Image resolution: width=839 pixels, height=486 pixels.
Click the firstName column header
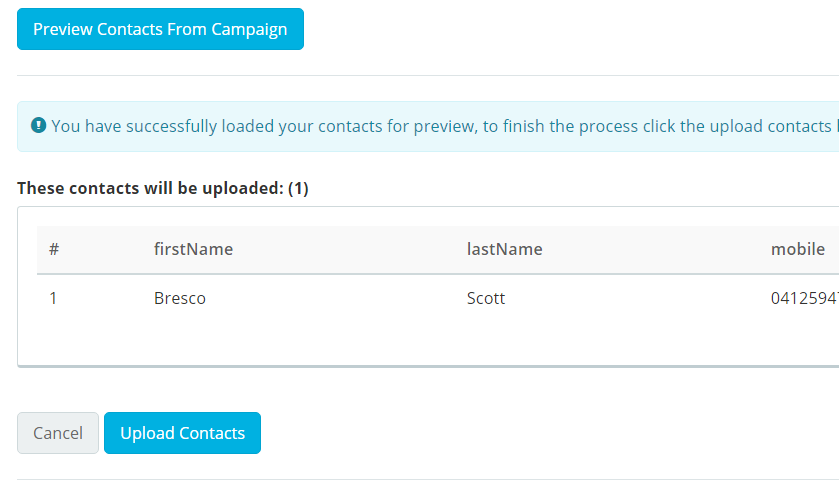[x=193, y=249]
